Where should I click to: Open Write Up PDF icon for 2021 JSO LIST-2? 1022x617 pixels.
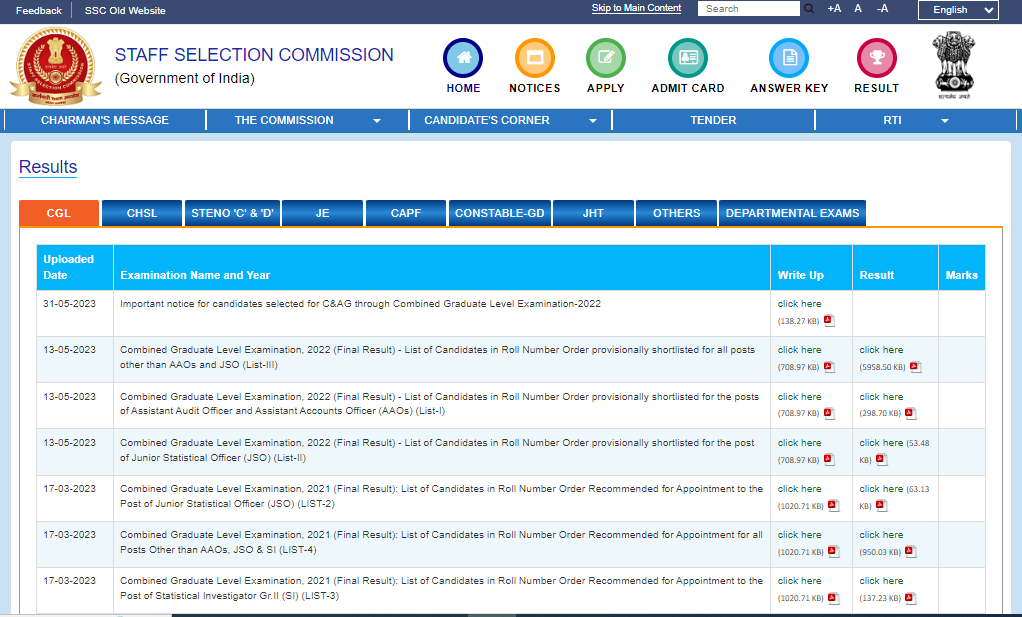tap(834, 505)
